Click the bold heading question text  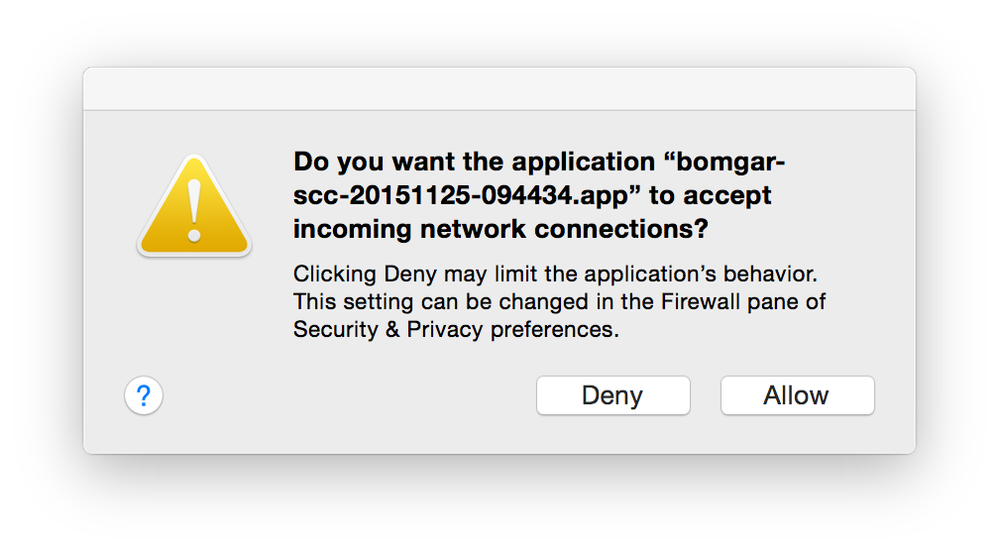pos(539,195)
